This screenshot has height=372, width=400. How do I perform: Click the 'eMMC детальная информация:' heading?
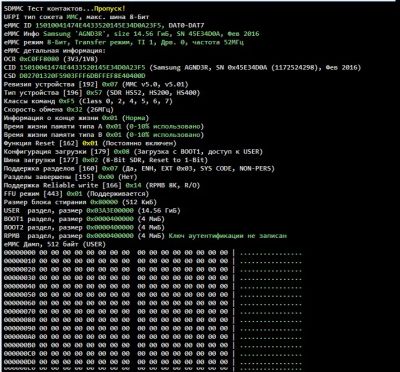click(54, 51)
